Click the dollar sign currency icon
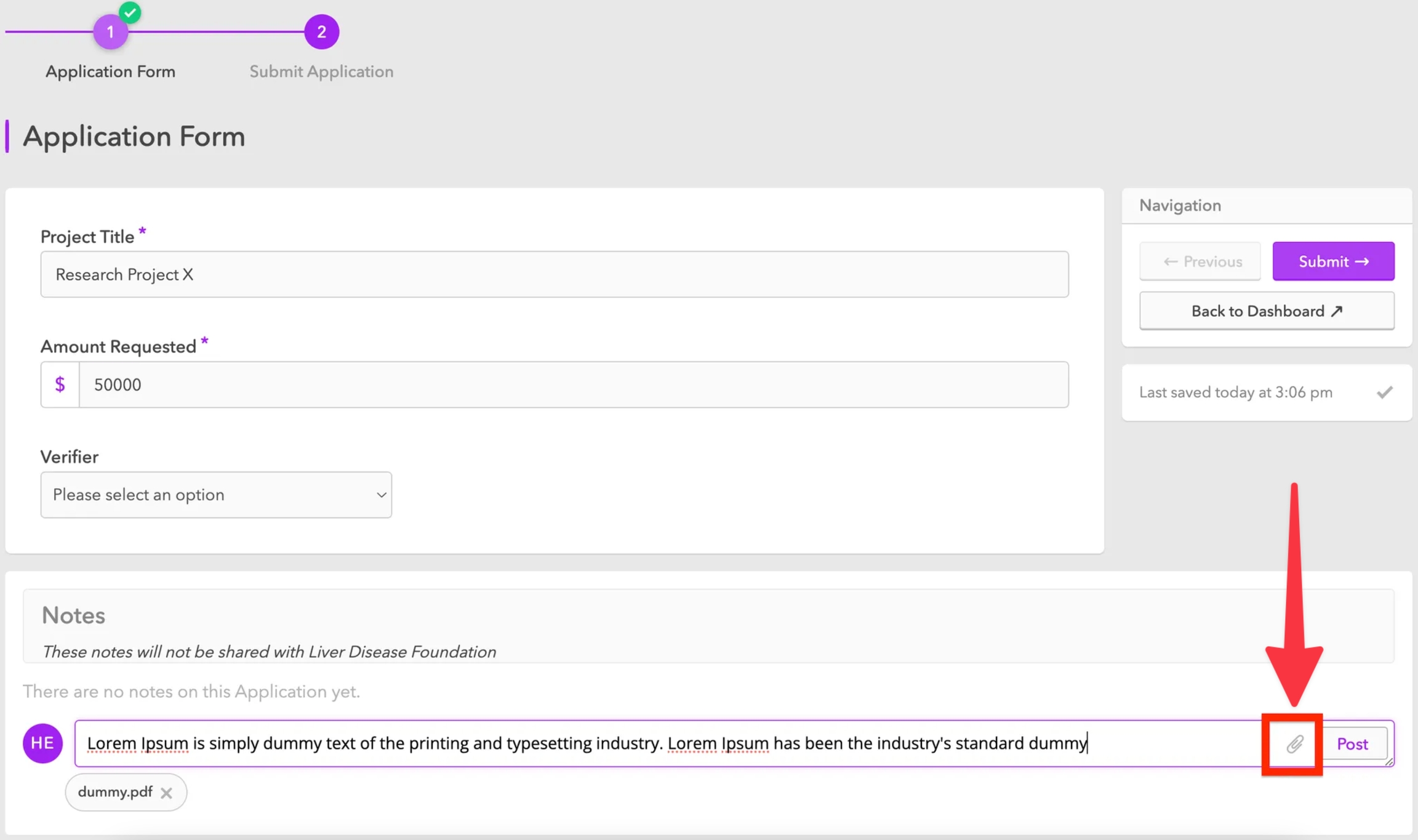 pyautogui.click(x=60, y=385)
